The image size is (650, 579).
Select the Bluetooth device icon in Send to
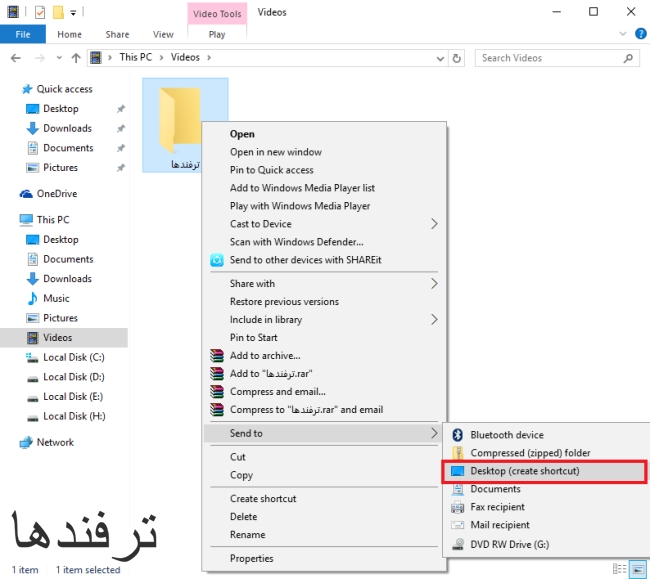[458, 435]
